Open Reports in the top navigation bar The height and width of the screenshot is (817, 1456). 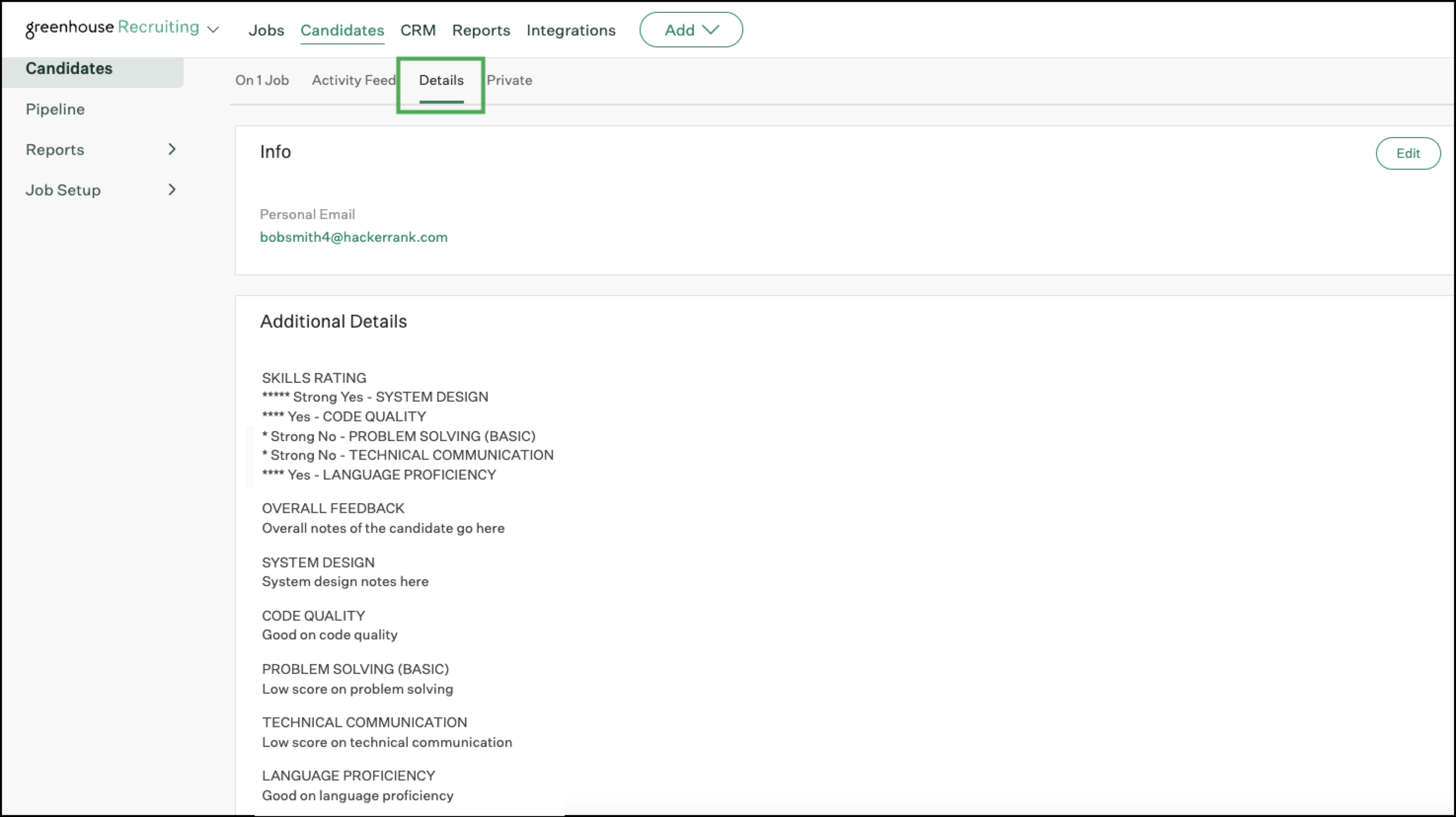click(481, 30)
